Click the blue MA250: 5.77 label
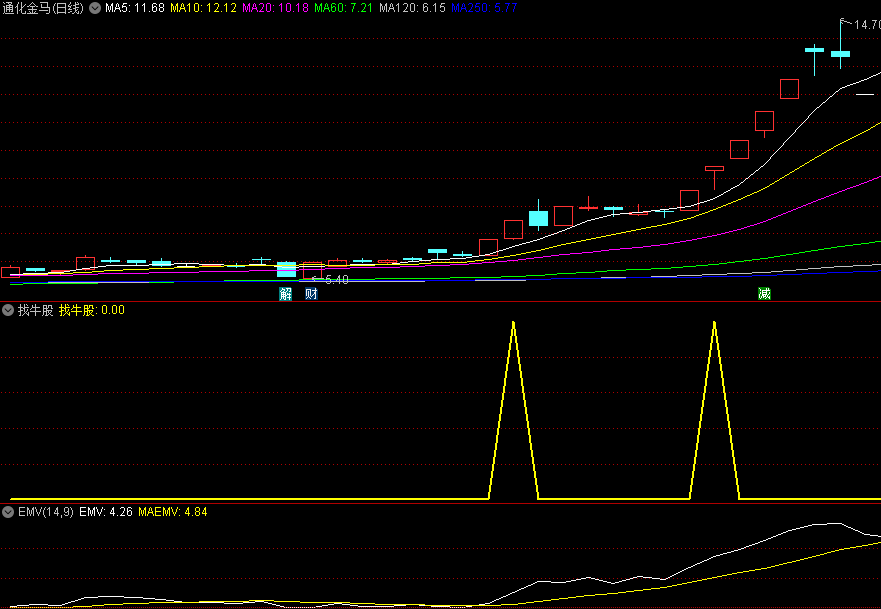This screenshot has width=881, height=609. point(484,8)
